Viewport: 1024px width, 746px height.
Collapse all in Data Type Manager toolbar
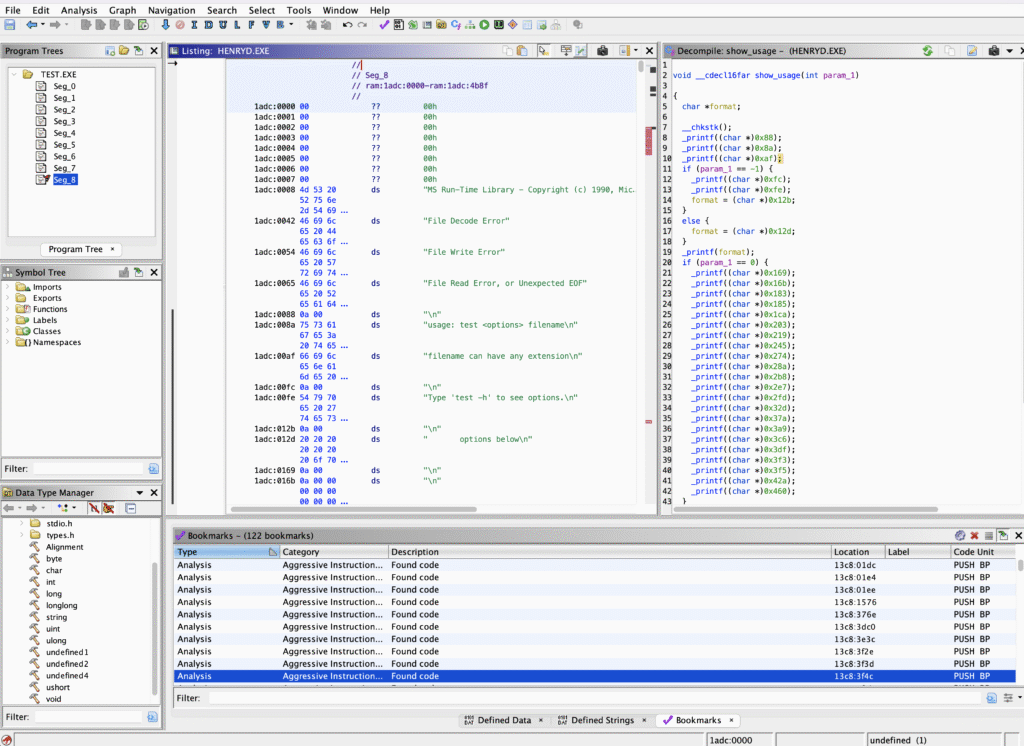click(130, 509)
